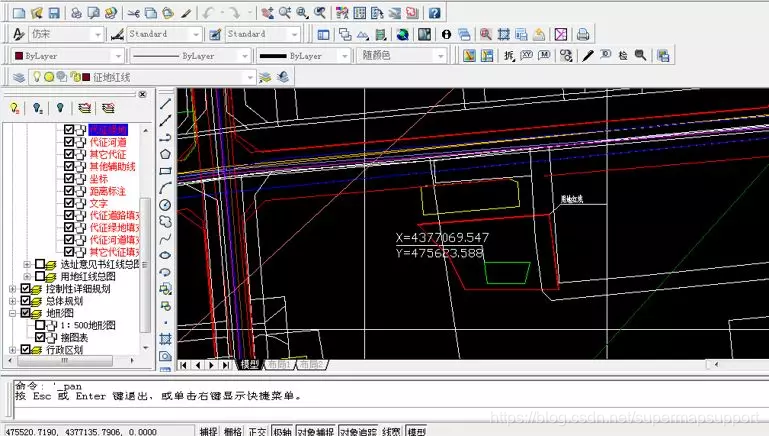
Task: Toggle 捕捉 snap in status bar
Action: 208,431
